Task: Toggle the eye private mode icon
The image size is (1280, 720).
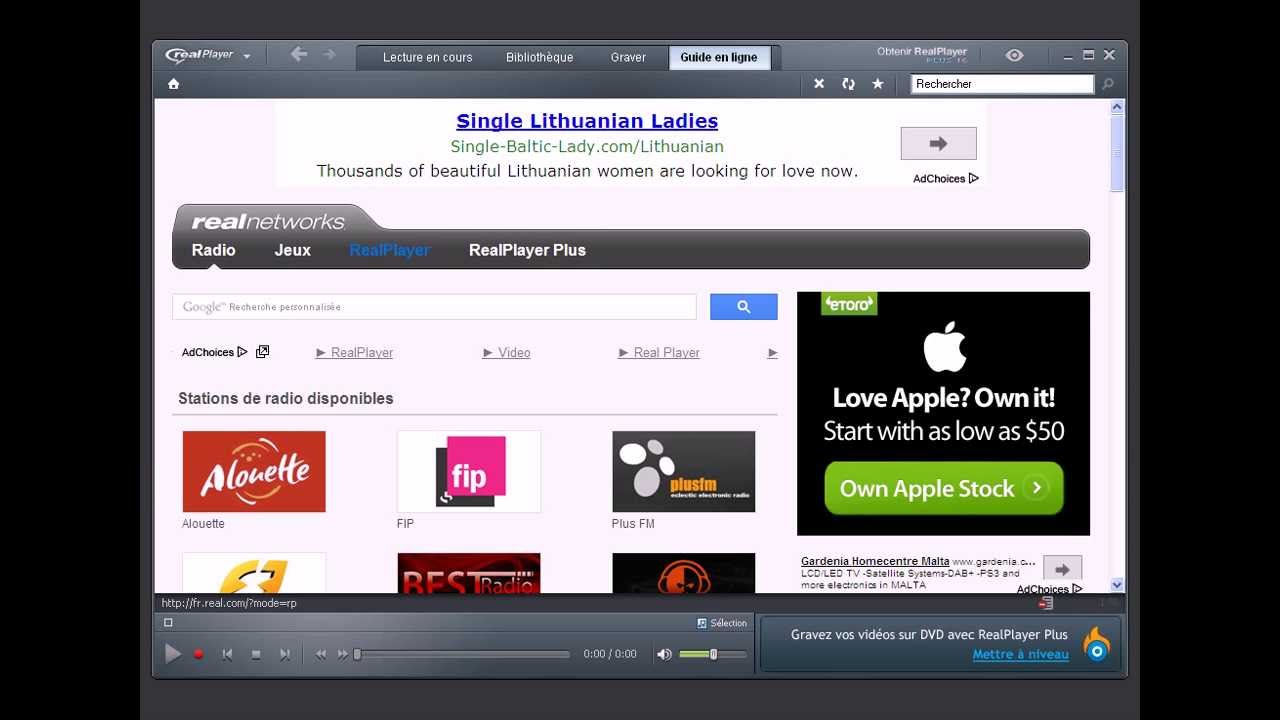Action: 1014,56
